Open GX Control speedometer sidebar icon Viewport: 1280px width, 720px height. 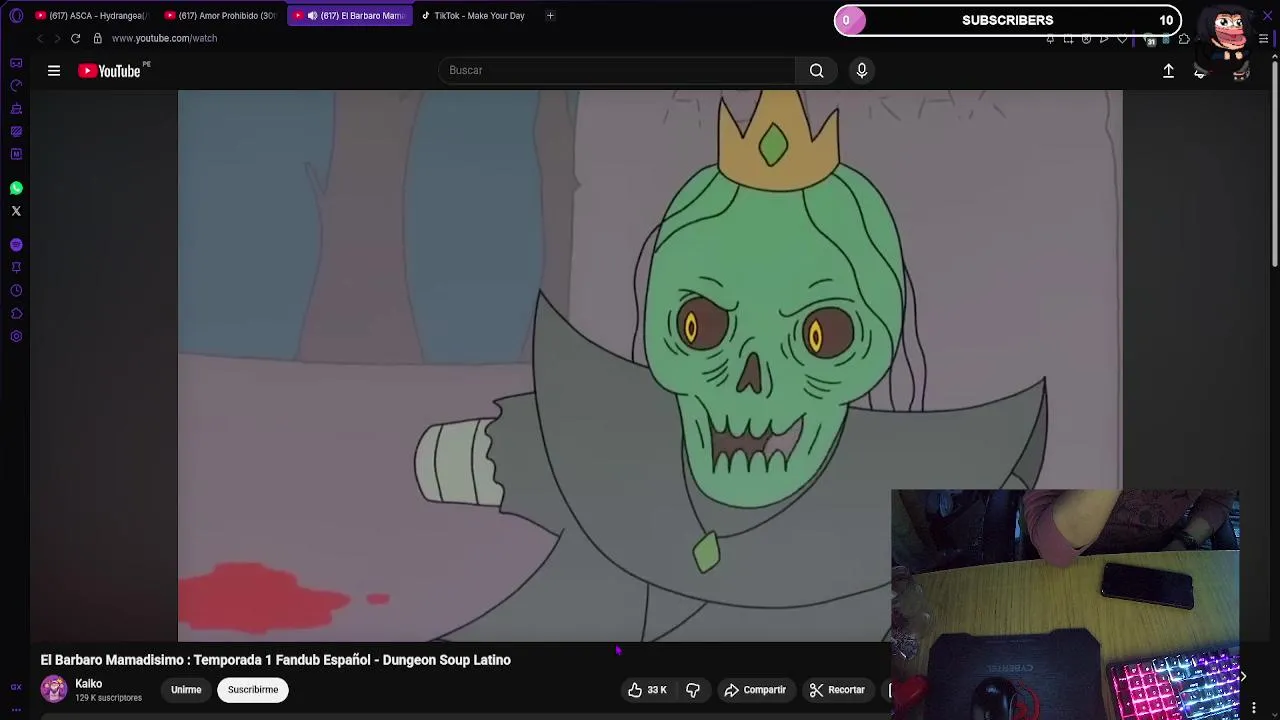[x=16, y=86]
